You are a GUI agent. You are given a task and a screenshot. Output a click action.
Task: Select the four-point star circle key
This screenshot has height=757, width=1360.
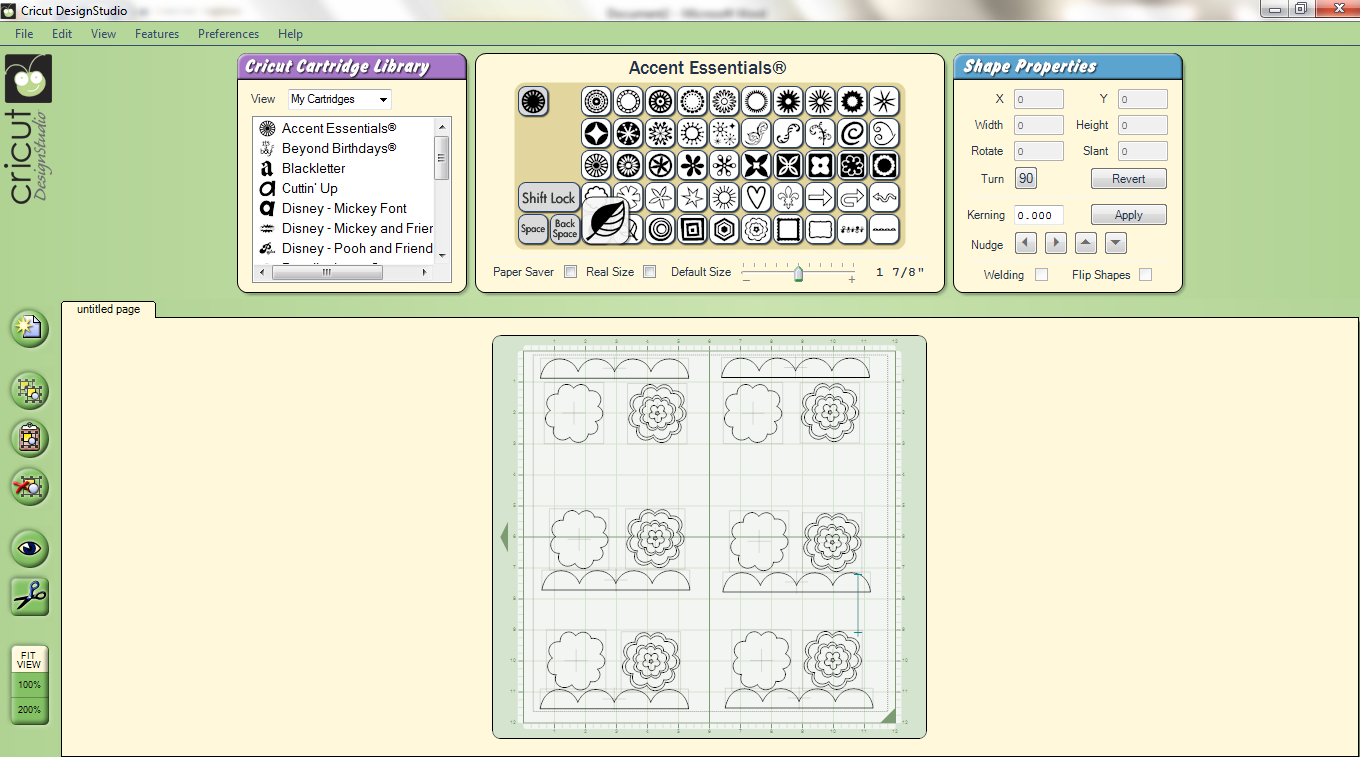(596, 133)
